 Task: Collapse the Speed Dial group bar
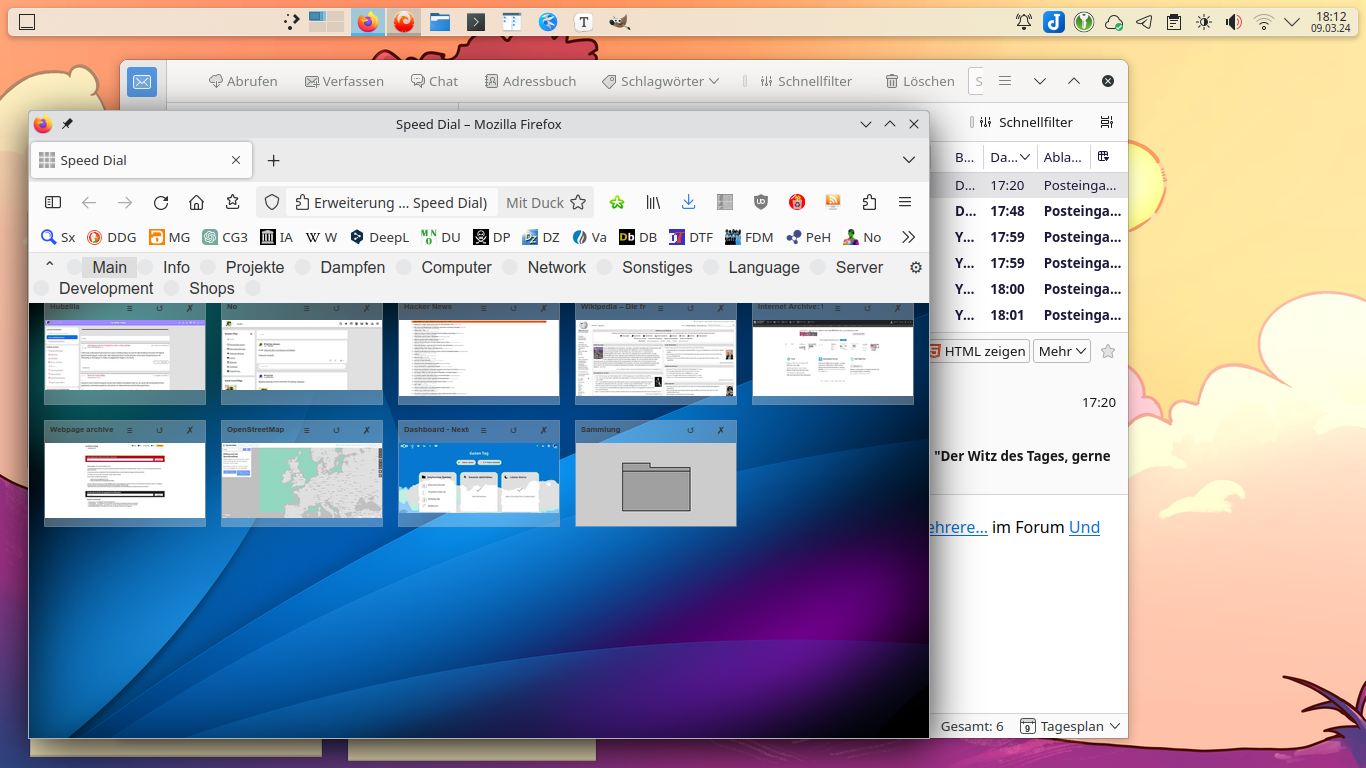click(50, 266)
